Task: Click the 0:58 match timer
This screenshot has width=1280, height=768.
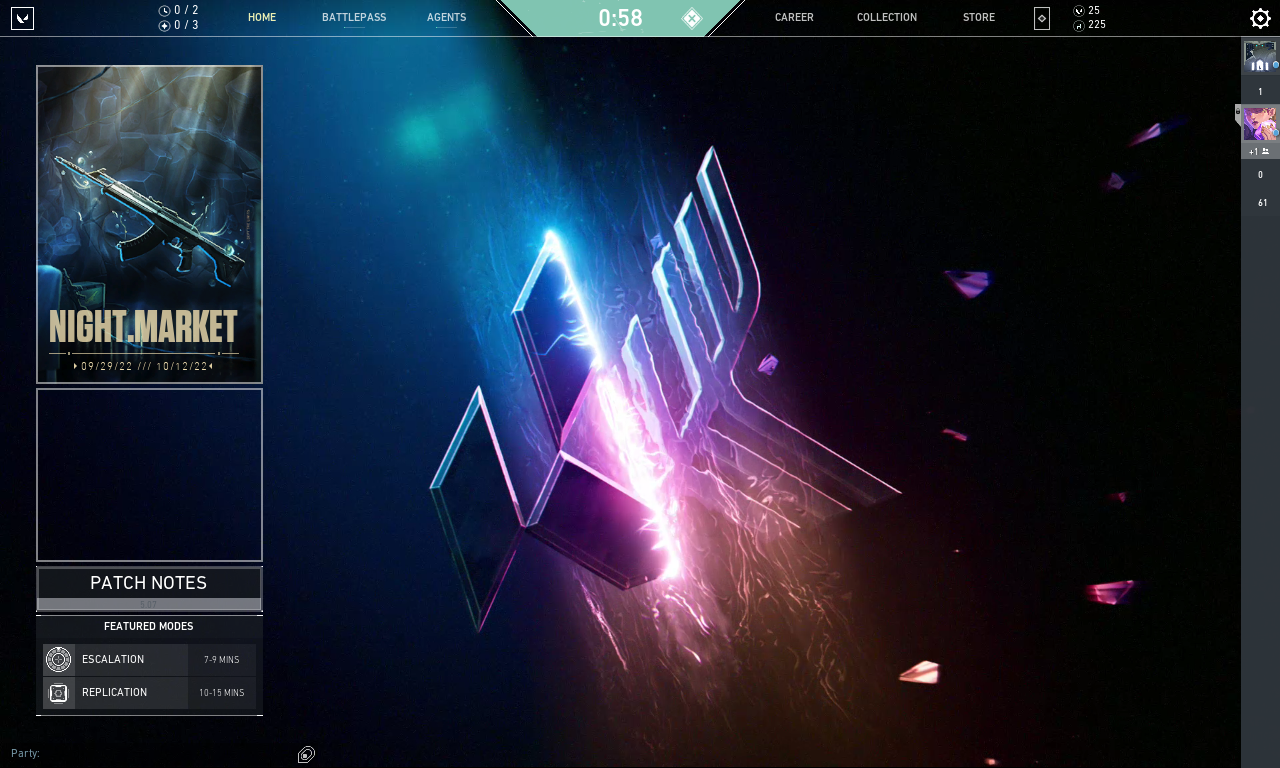Action: (x=620, y=18)
